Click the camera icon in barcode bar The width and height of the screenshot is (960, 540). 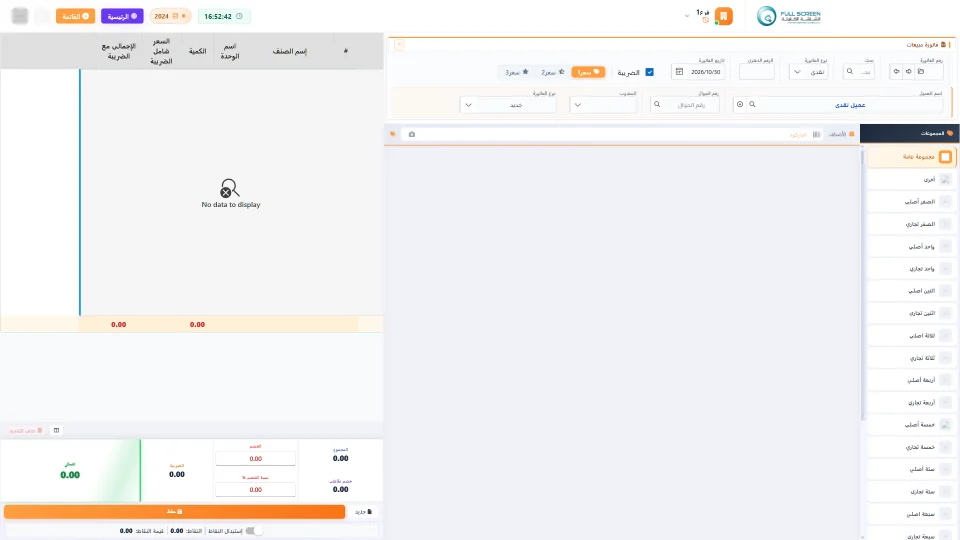click(411, 134)
